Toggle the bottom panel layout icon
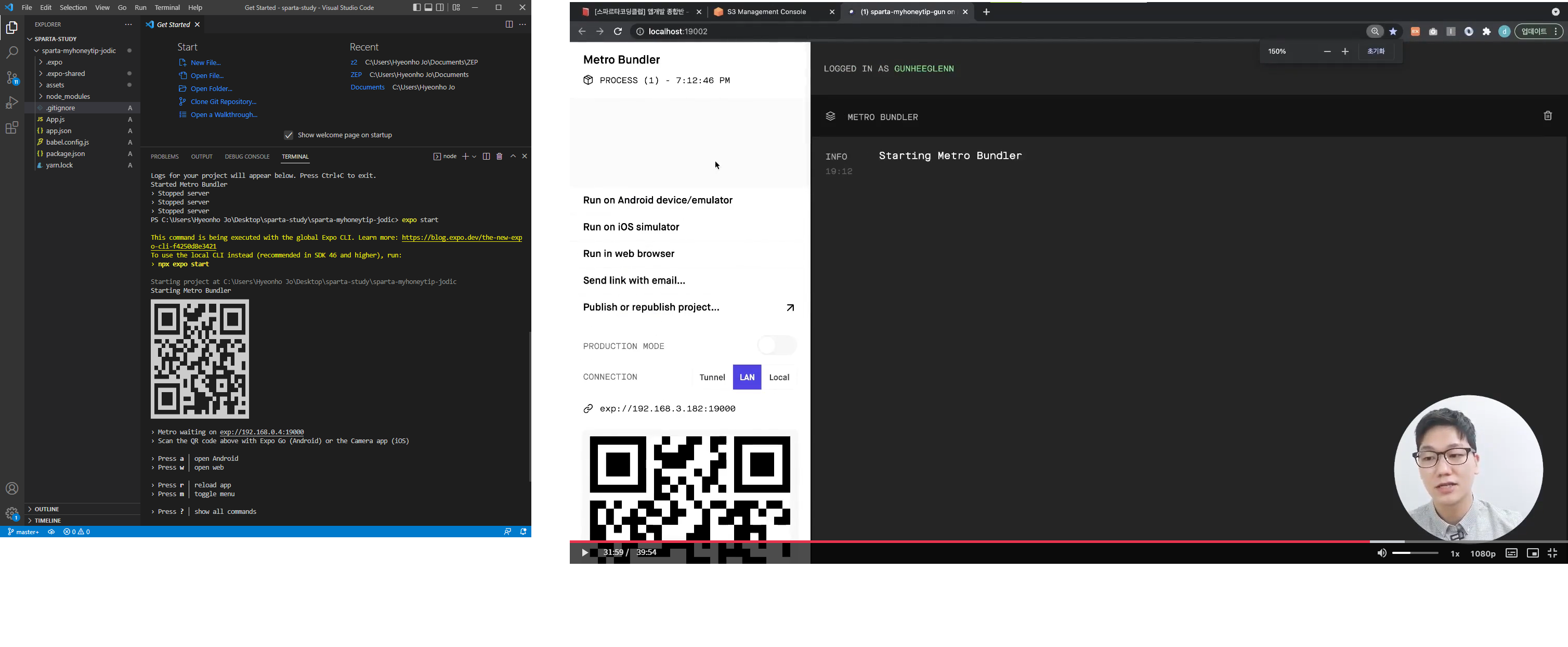This screenshot has width=1568, height=647. [x=428, y=7]
